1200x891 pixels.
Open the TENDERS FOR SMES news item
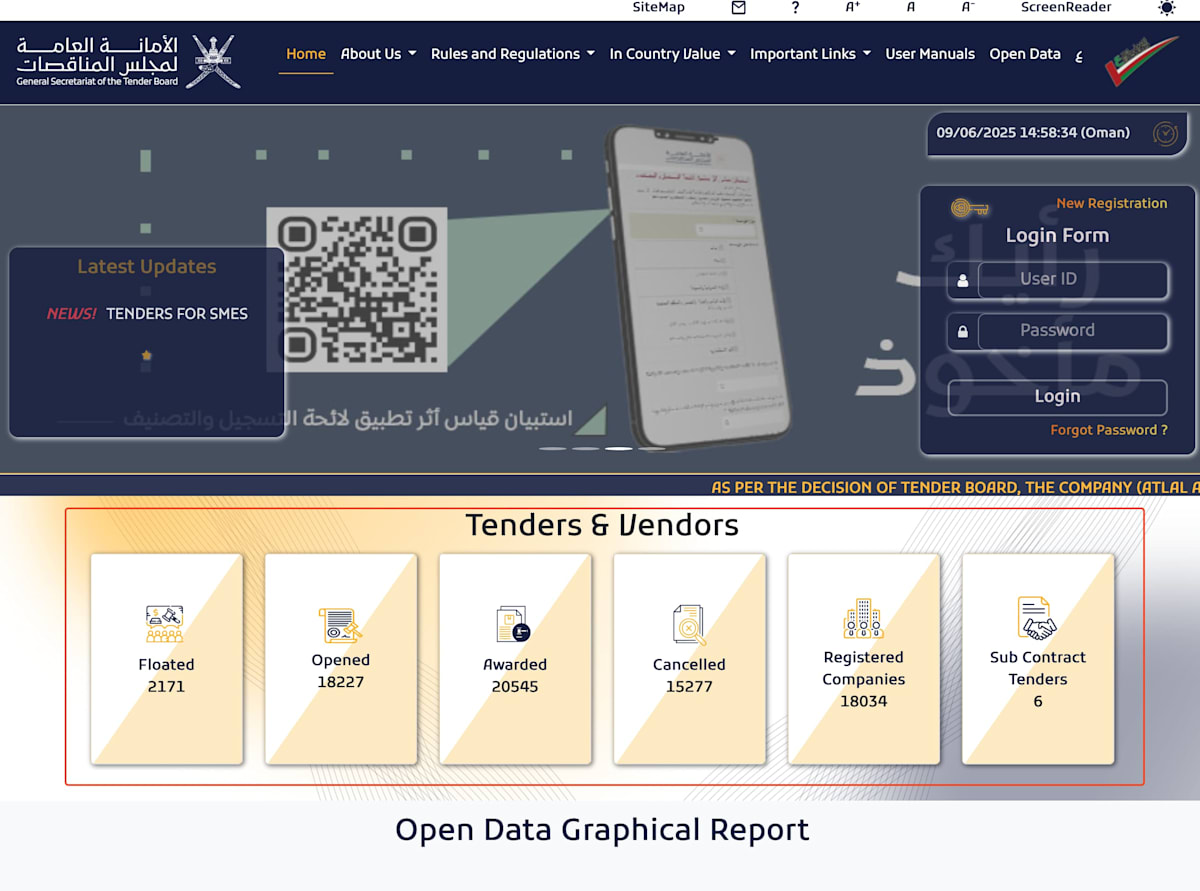(177, 314)
